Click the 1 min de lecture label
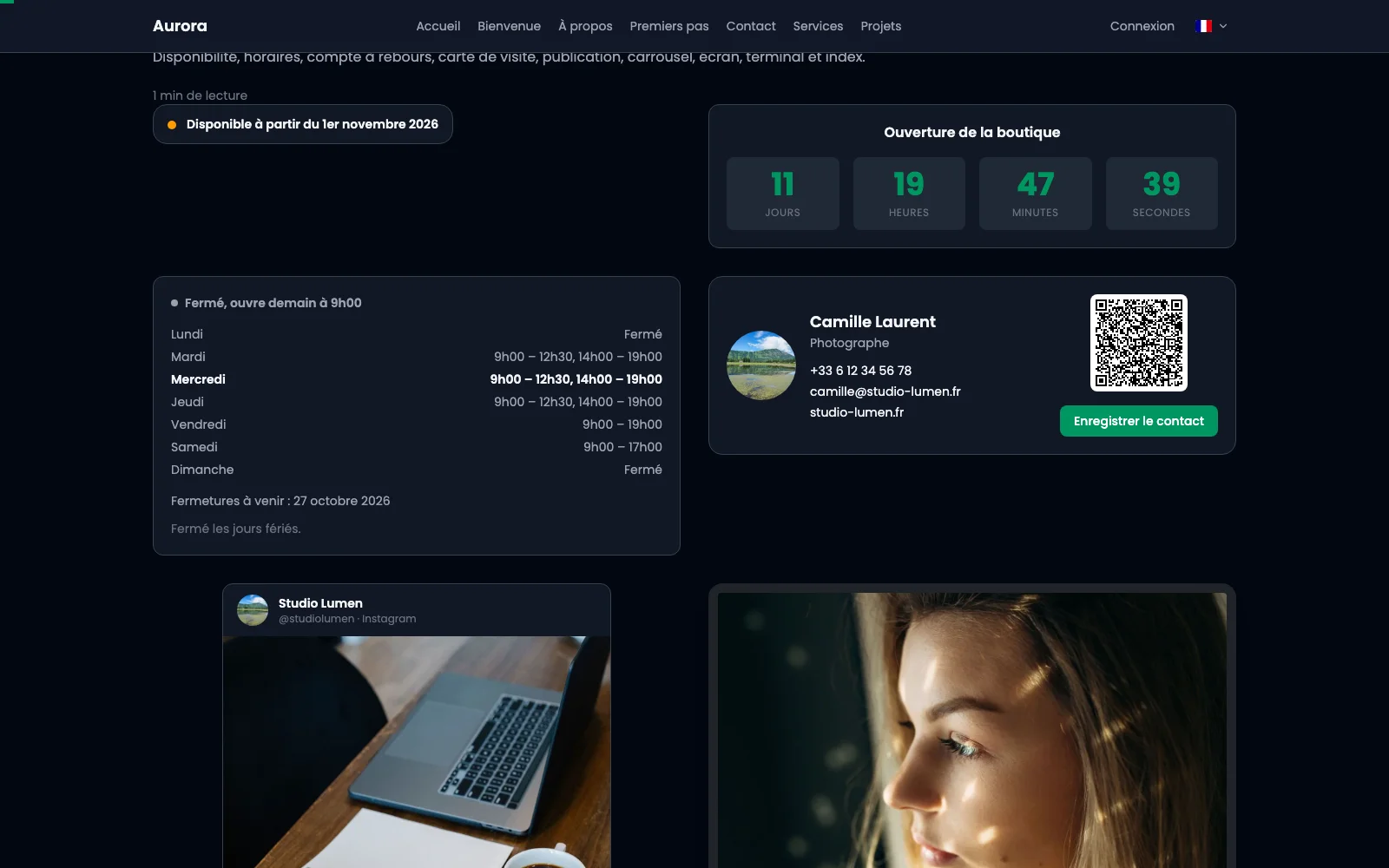Viewport: 1389px width, 868px height. (200, 95)
